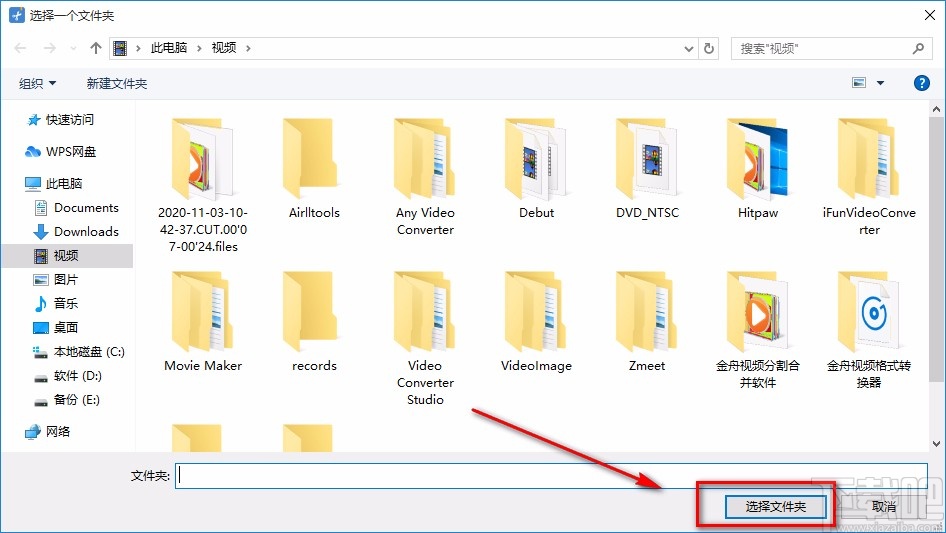Image resolution: width=946 pixels, height=533 pixels.
Task: Refresh the current folder view
Action: [710, 48]
